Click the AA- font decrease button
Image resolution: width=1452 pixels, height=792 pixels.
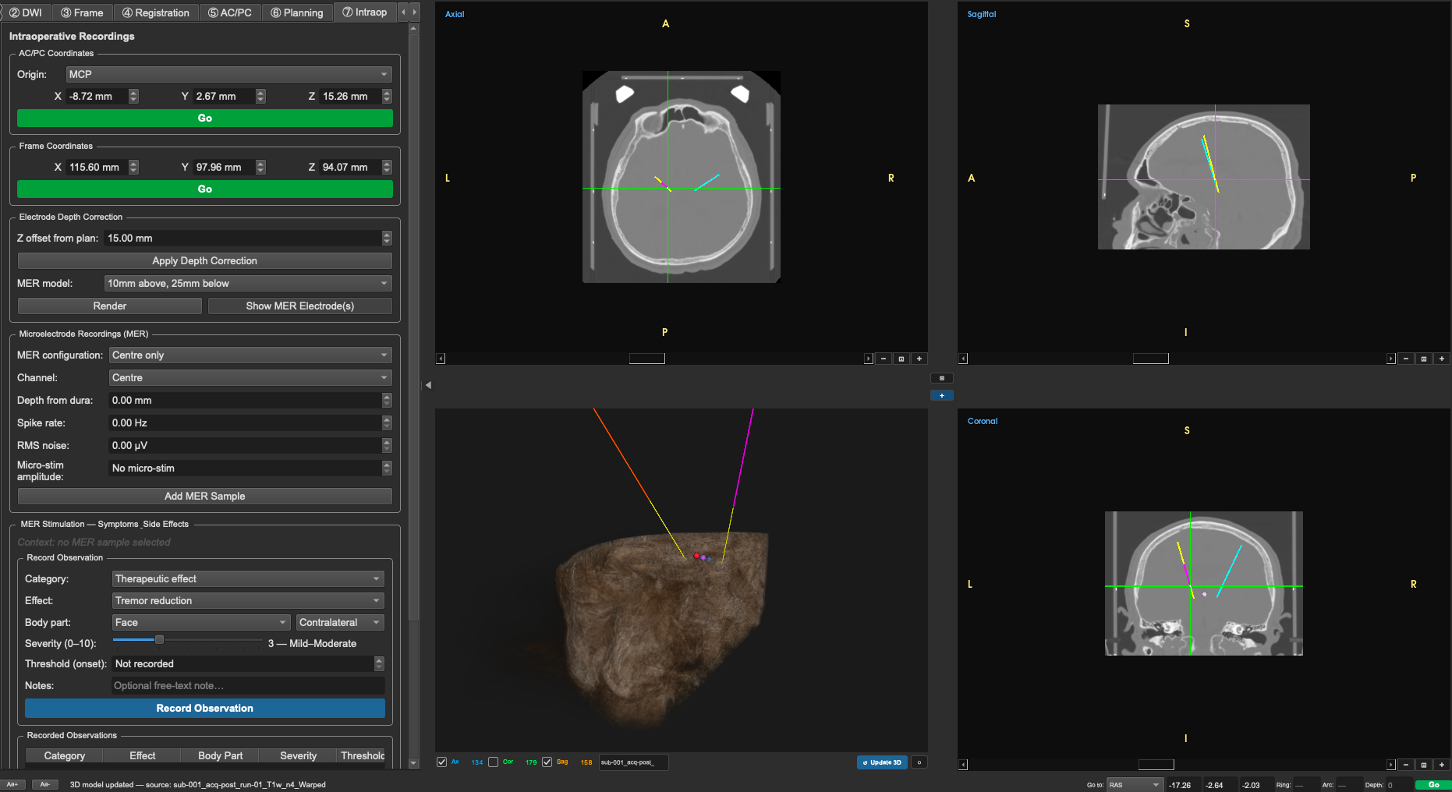[x=44, y=784]
